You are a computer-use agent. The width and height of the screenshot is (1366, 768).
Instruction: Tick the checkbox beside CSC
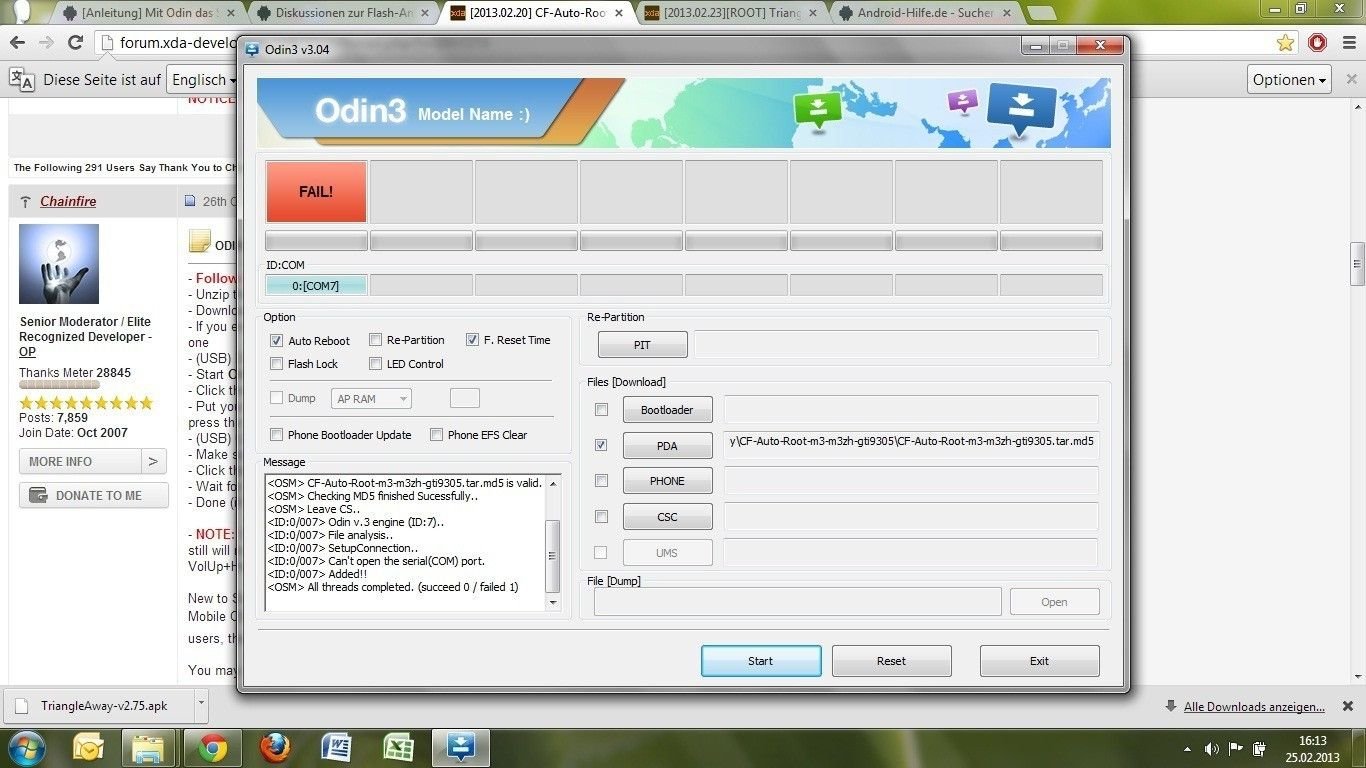tap(601, 517)
